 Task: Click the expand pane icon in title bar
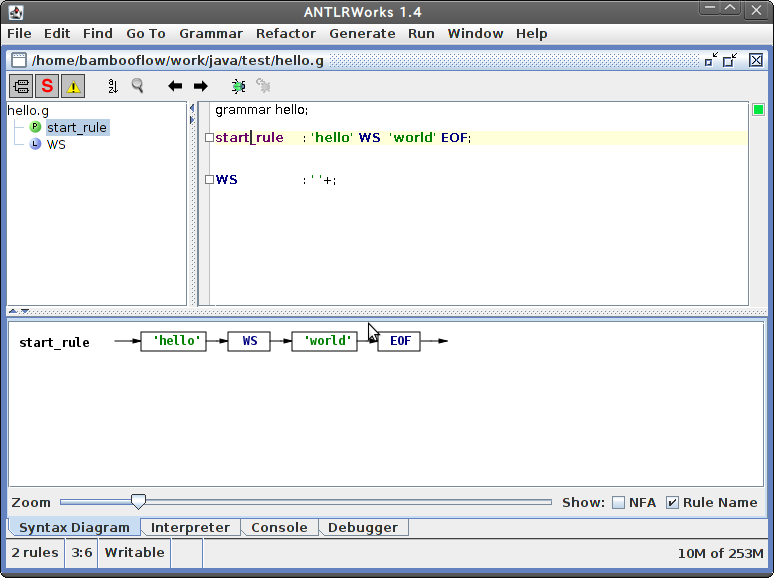click(730, 60)
